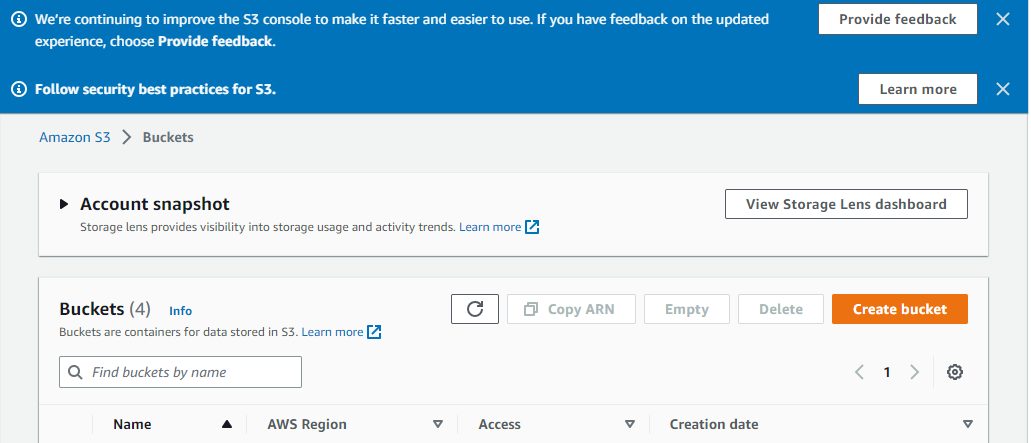This screenshot has height=443, width=1031.
Task: Expand the Account snapshot section
Action: 64,204
